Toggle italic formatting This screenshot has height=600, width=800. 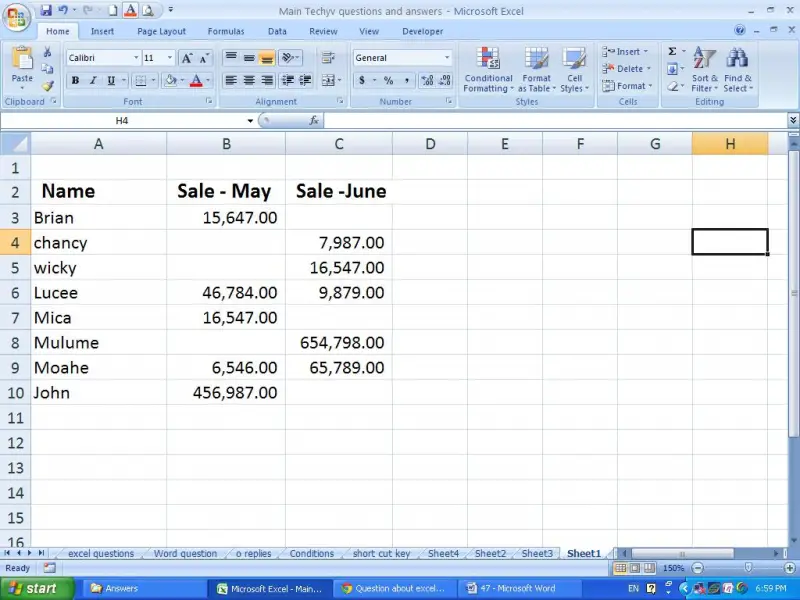pyautogui.click(x=93, y=81)
